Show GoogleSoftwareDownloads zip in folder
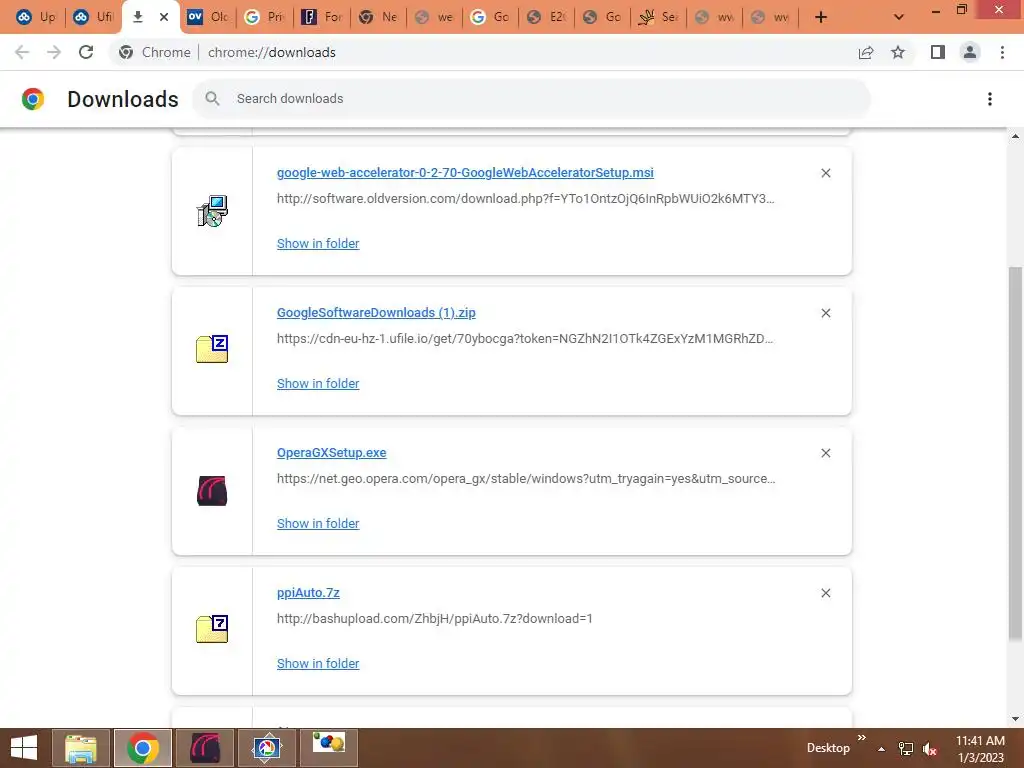This screenshot has height=768, width=1024. tap(318, 383)
